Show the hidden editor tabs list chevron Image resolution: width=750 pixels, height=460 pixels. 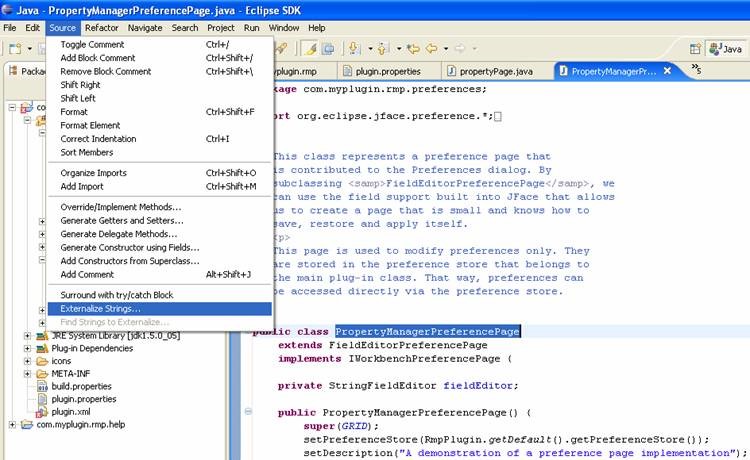point(696,70)
